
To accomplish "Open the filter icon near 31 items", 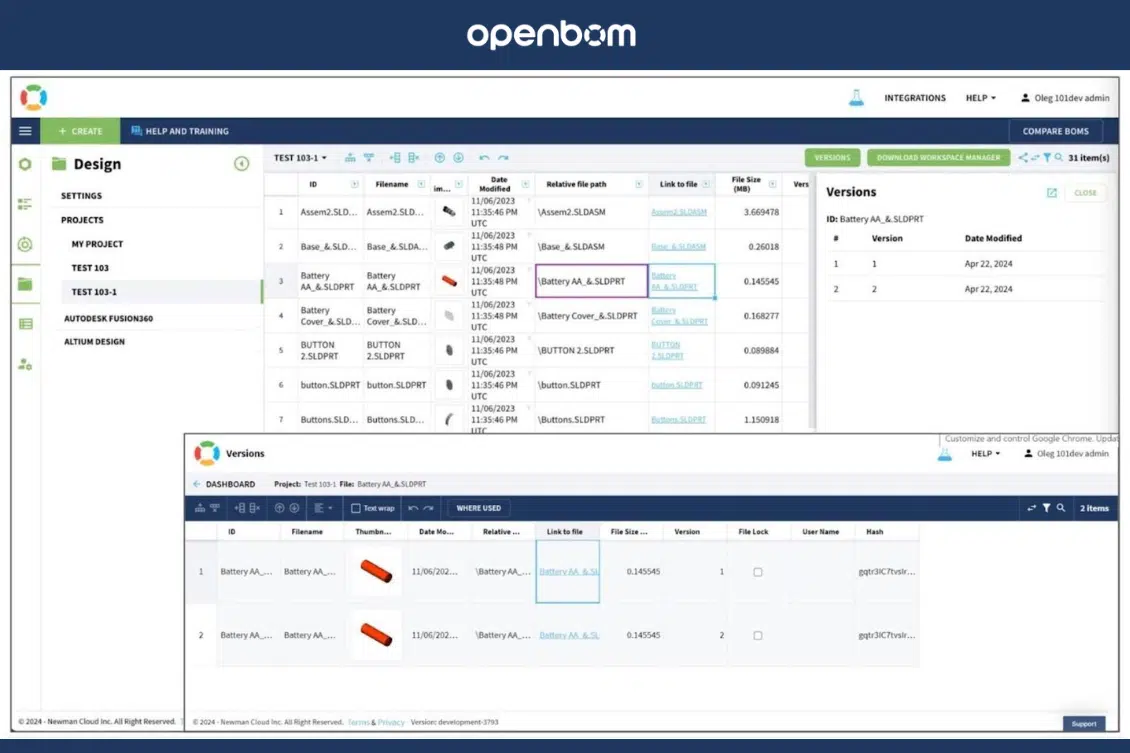I will 1047,157.
